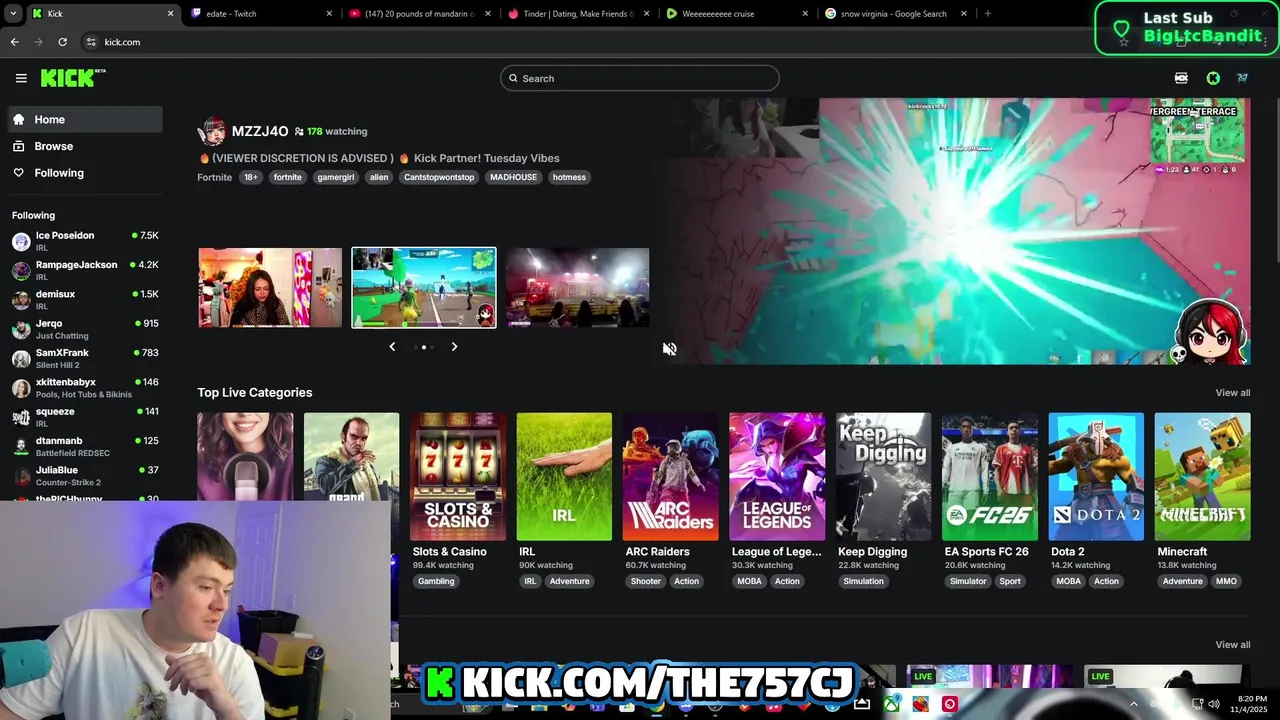Open squeeze in Following list
Viewport: 1280px width, 720px height.
[84, 416]
